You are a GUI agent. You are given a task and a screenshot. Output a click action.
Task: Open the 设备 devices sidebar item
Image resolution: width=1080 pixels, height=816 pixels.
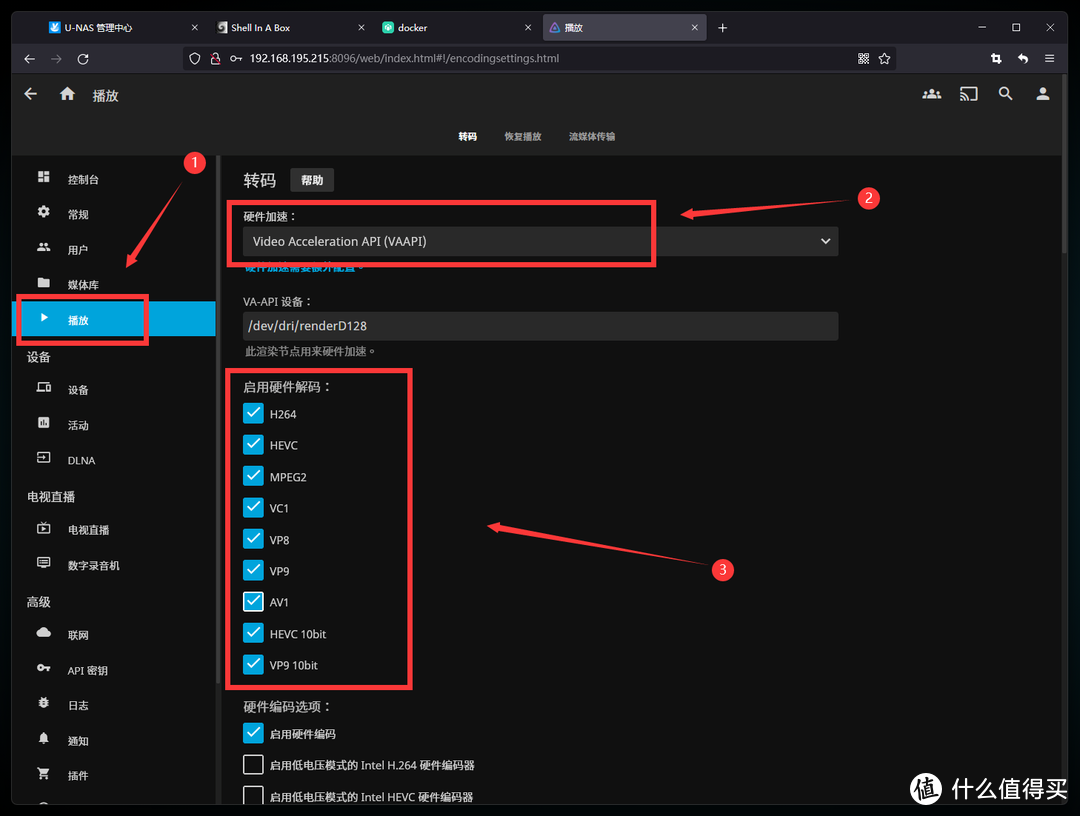114,390
